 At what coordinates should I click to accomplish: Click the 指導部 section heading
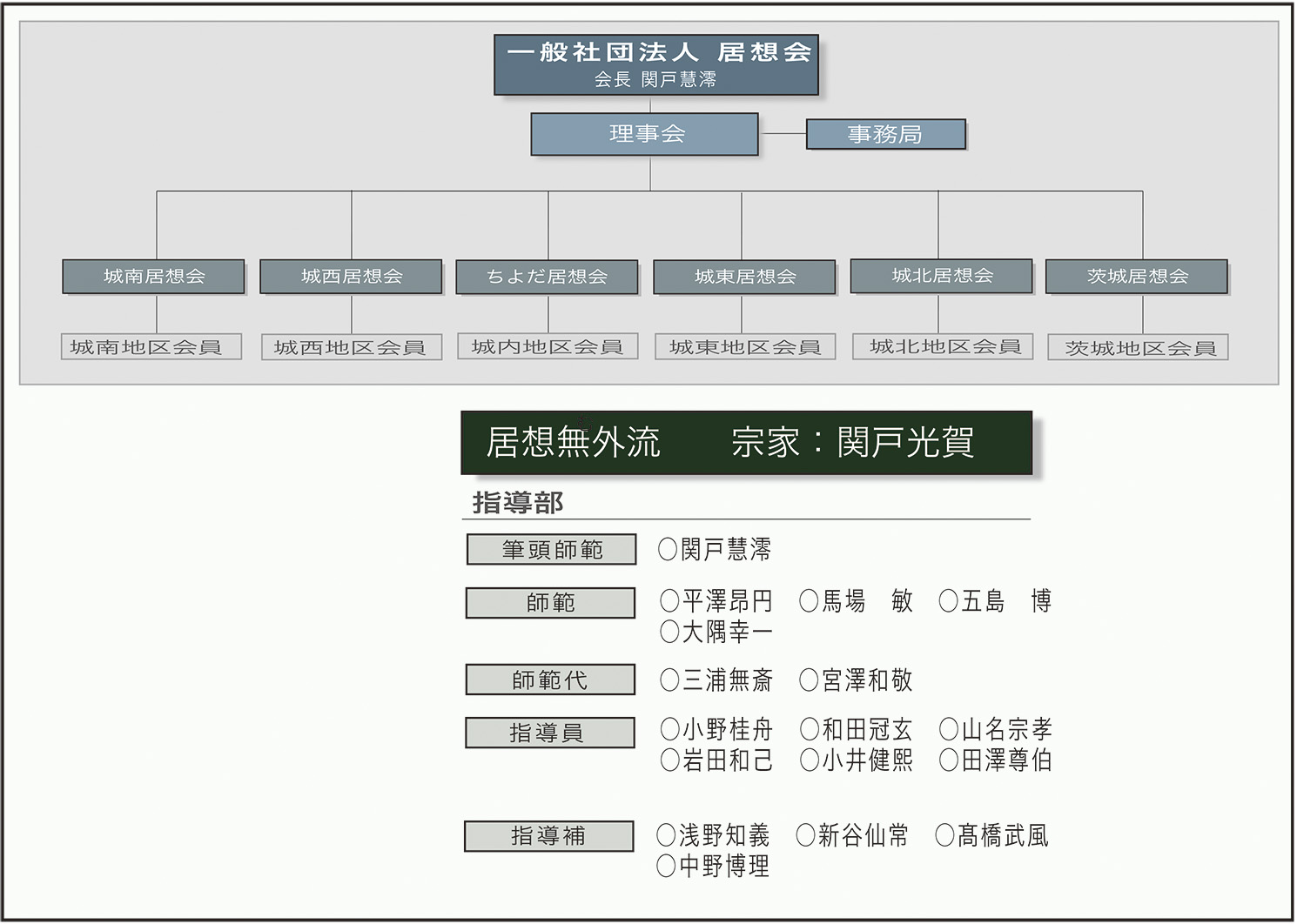518,503
